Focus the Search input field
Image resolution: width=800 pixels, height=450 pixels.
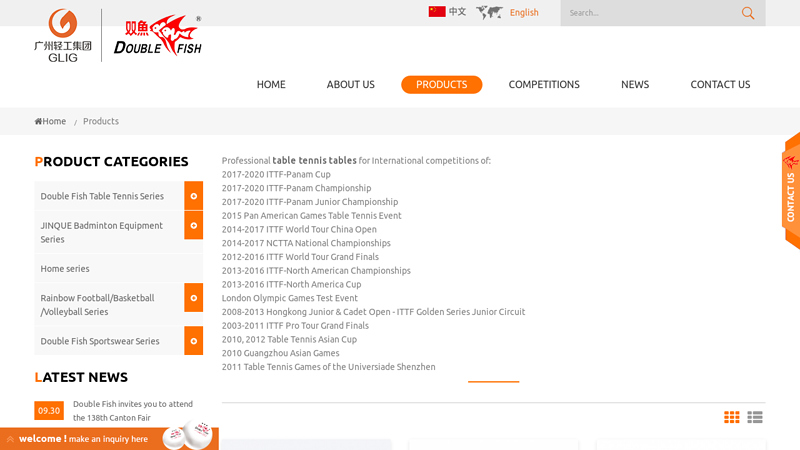(651, 13)
